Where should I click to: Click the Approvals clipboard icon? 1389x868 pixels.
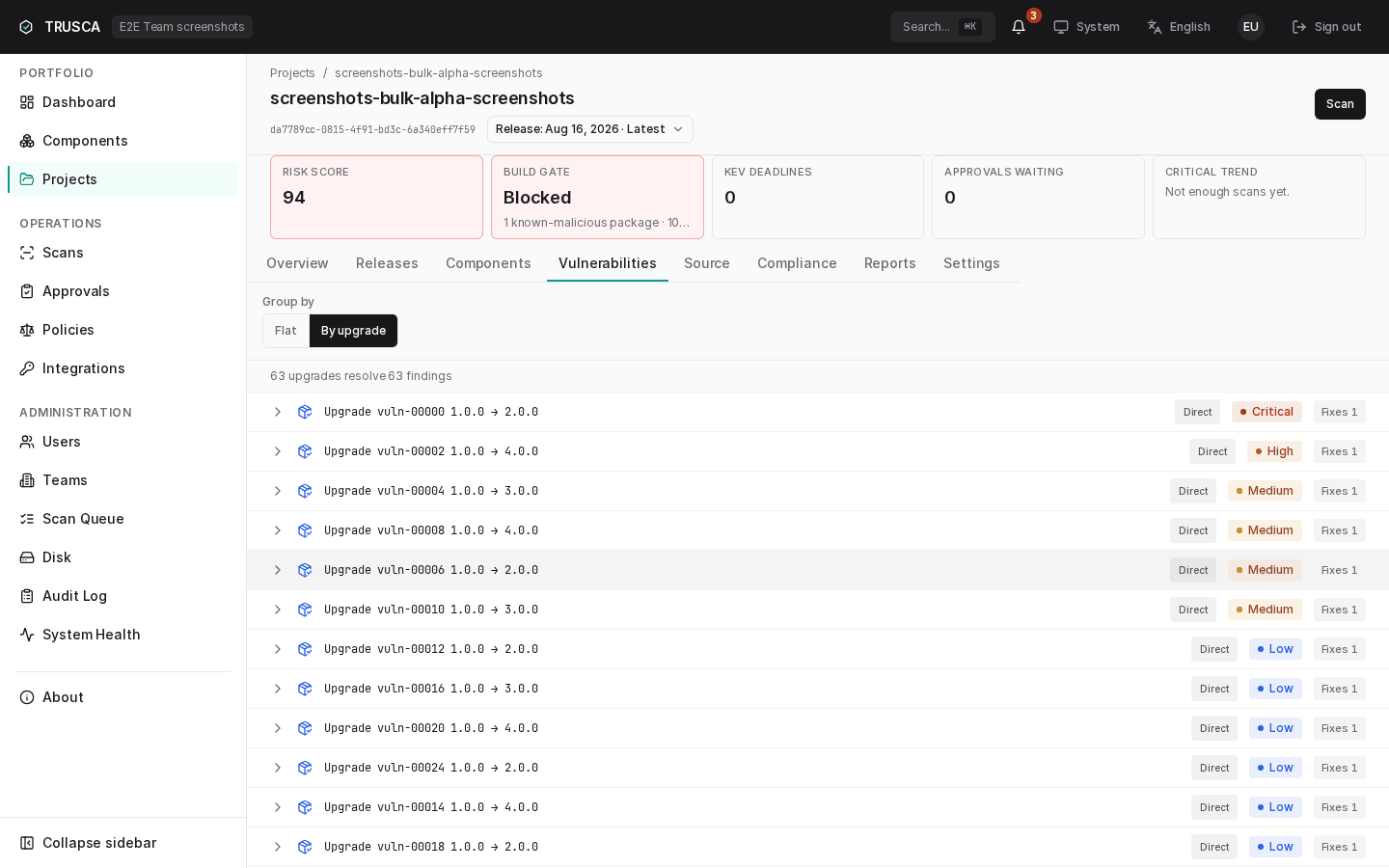click(27, 291)
